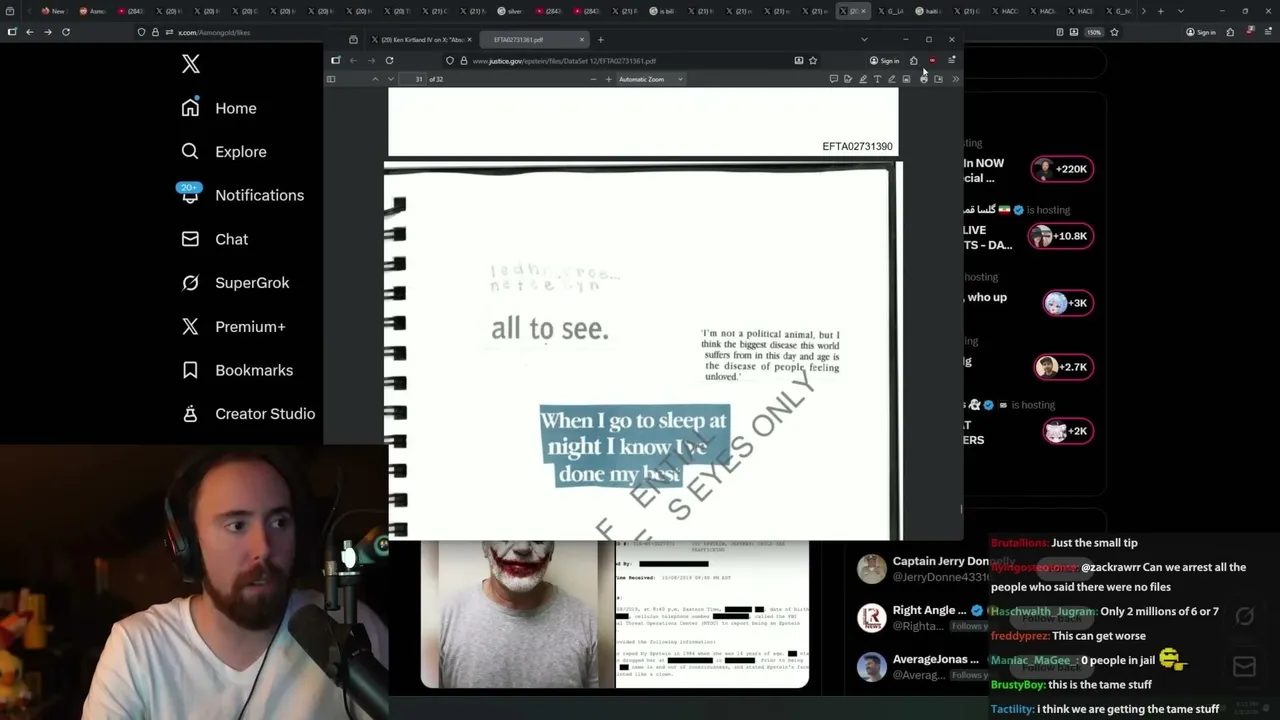The width and height of the screenshot is (1280, 720).
Task: Go forward in the front PDF window
Action: click(x=371, y=60)
